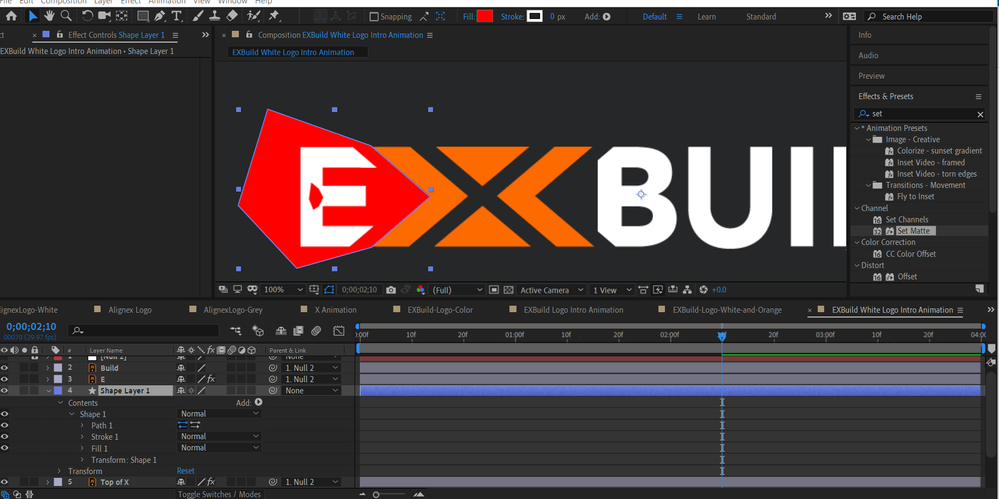Open Shape 1 blend mode Normal dropdown

[219, 414]
